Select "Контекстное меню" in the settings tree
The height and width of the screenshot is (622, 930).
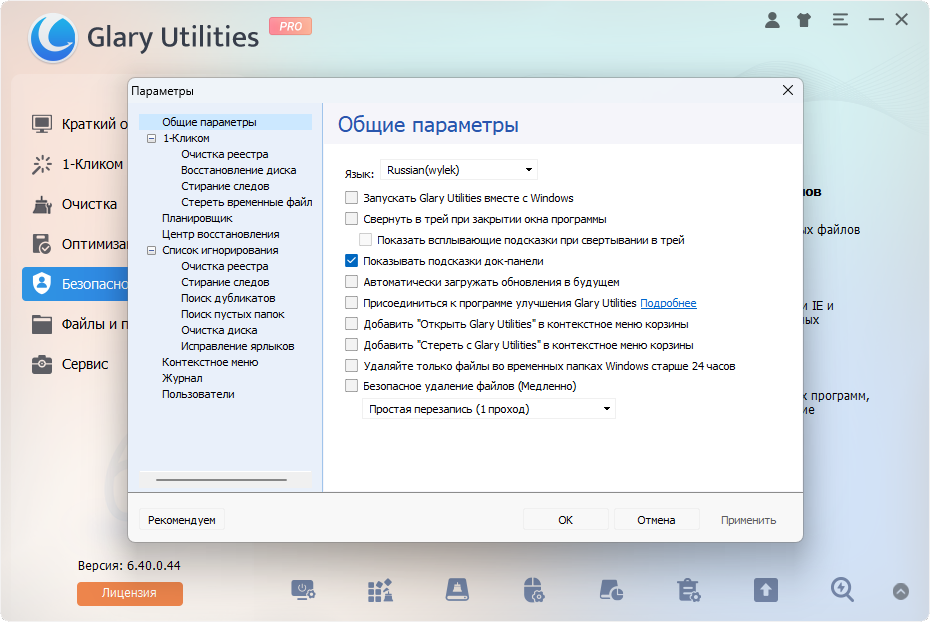pos(210,362)
